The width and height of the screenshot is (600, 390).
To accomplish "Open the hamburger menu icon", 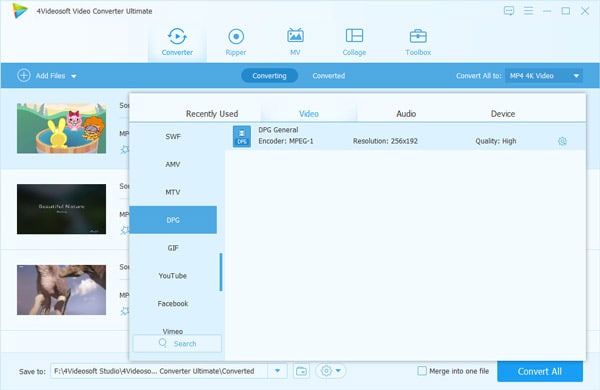I will (528, 11).
